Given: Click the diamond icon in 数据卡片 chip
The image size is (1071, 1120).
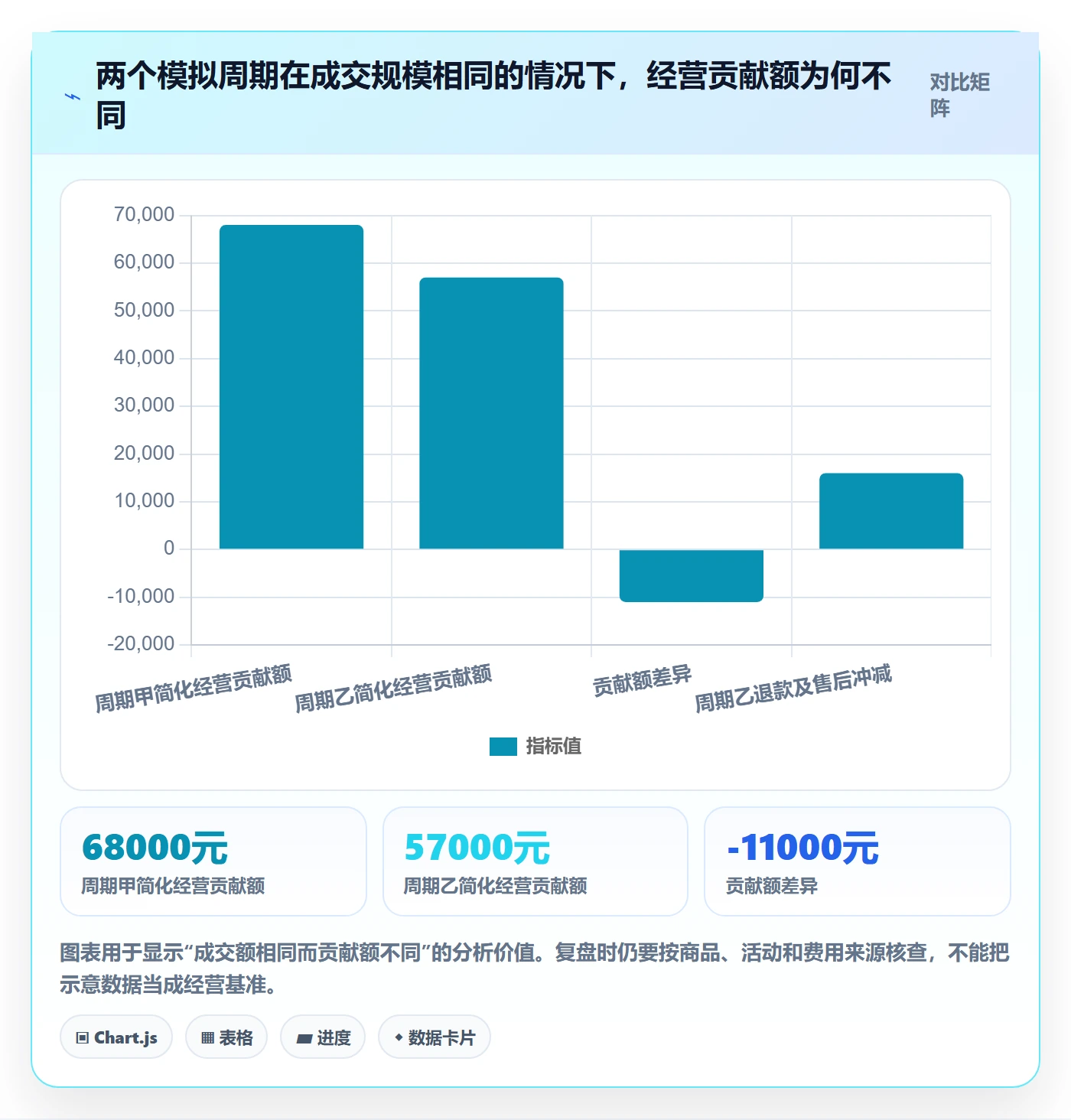Looking at the screenshot, I should 399,1037.
